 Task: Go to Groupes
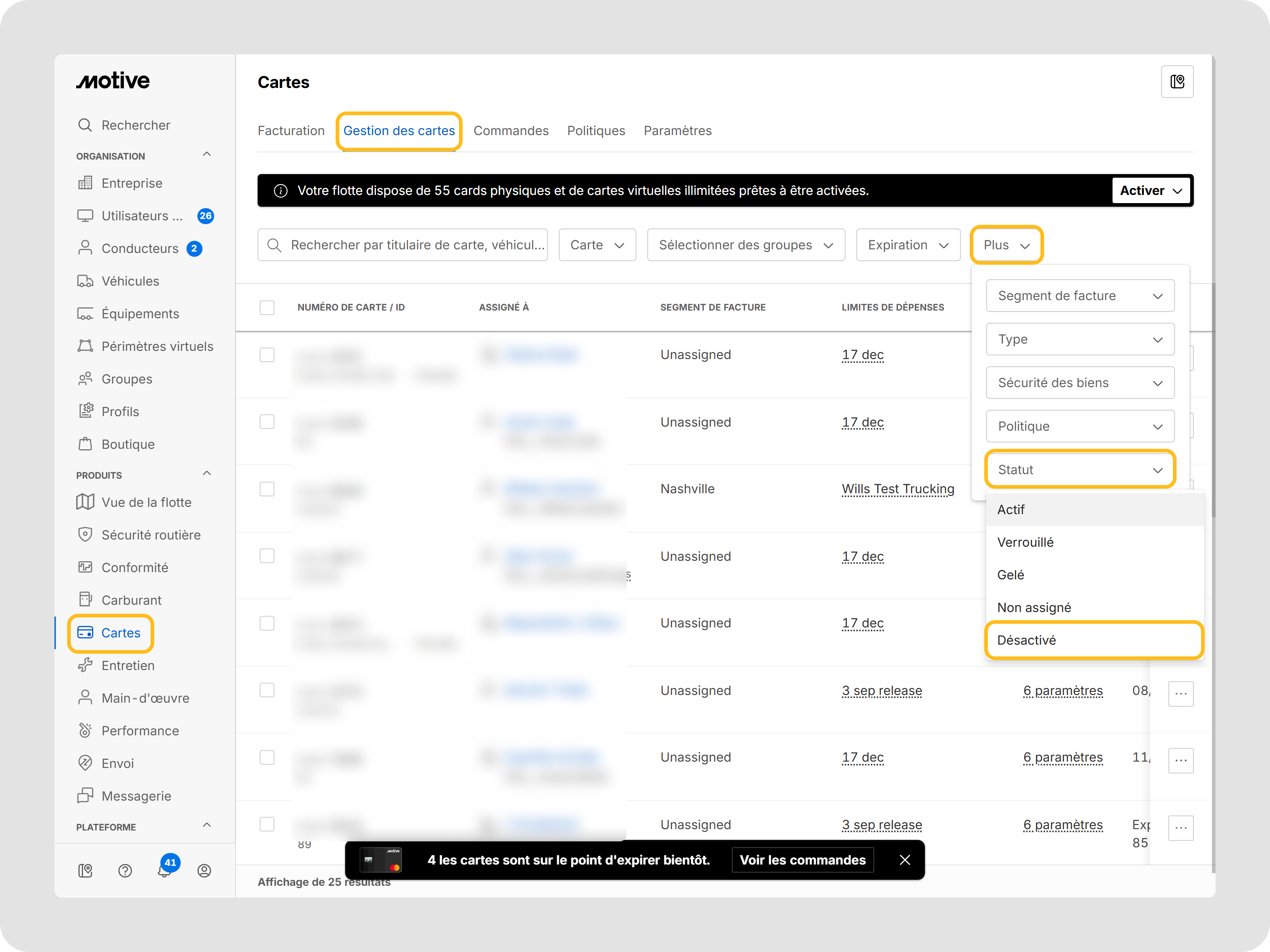(x=114, y=379)
